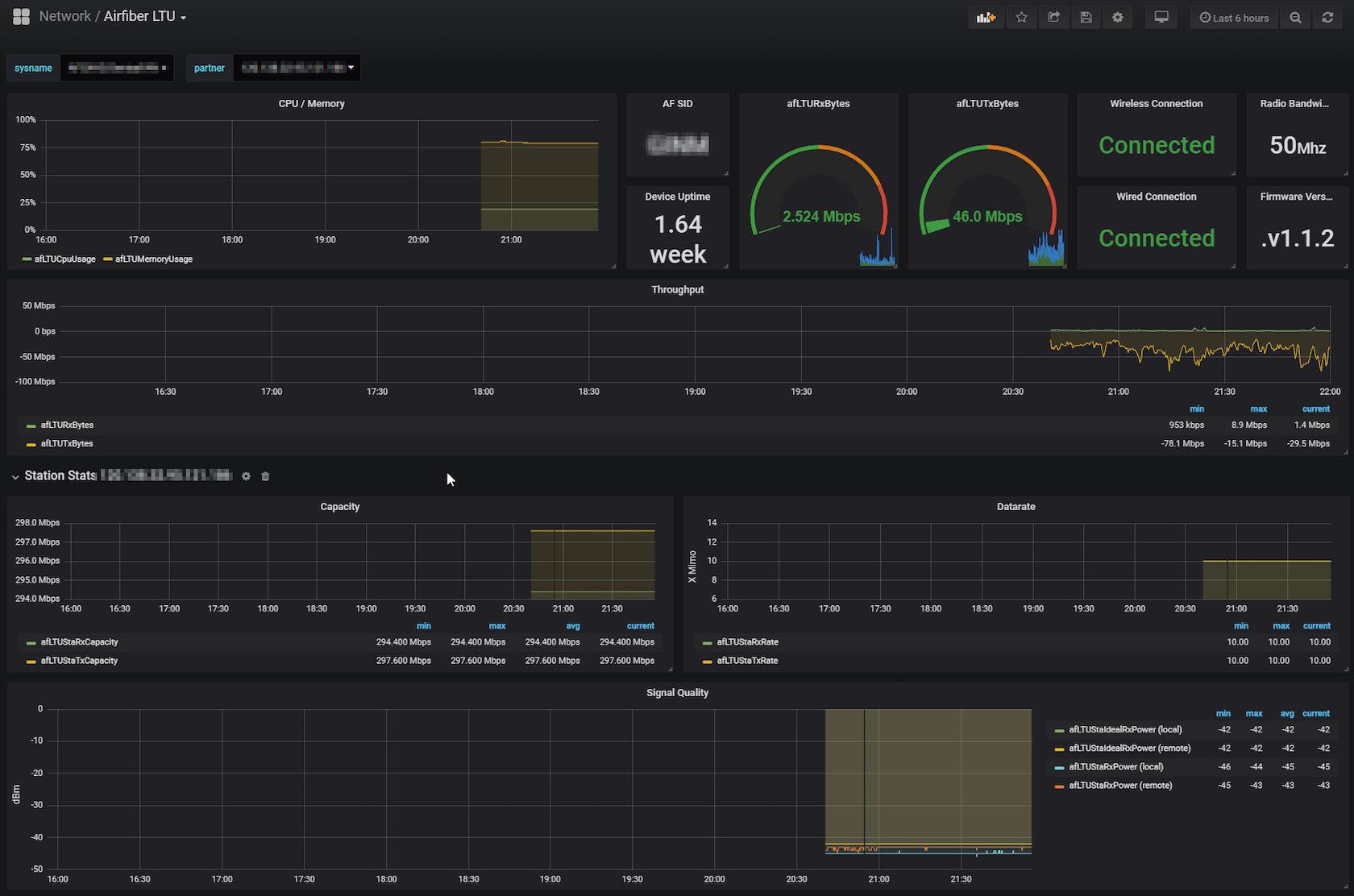Refresh the dashboard with the refresh icon
Viewport: 1354px width, 896px height.
tap(1327, 17)
